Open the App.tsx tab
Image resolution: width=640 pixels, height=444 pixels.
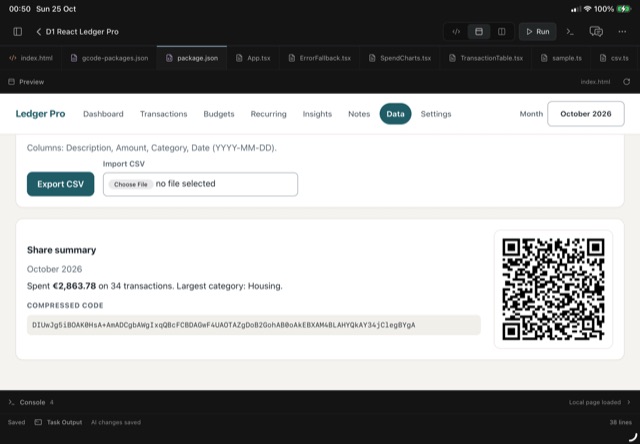tap(253, 58)
